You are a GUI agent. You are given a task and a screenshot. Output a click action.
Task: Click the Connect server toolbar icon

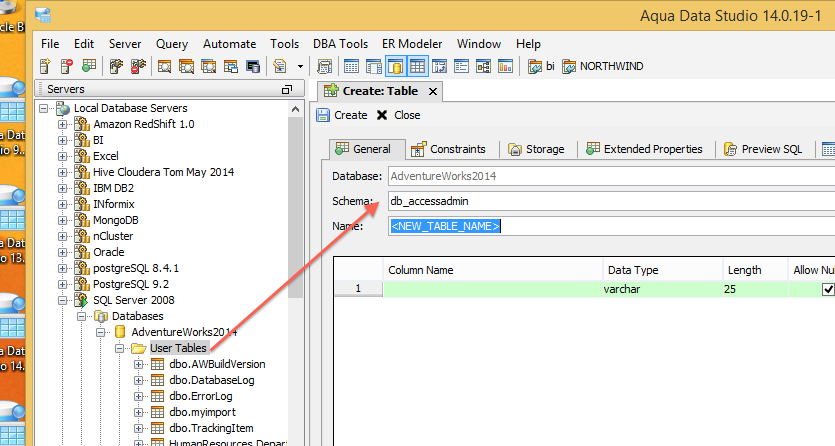[x=116, y=66]
